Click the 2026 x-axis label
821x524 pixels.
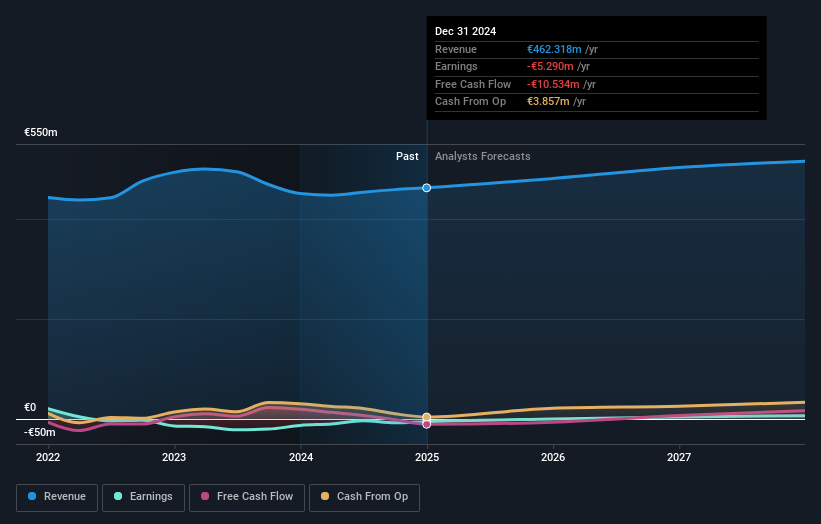[x=553, y=457]
